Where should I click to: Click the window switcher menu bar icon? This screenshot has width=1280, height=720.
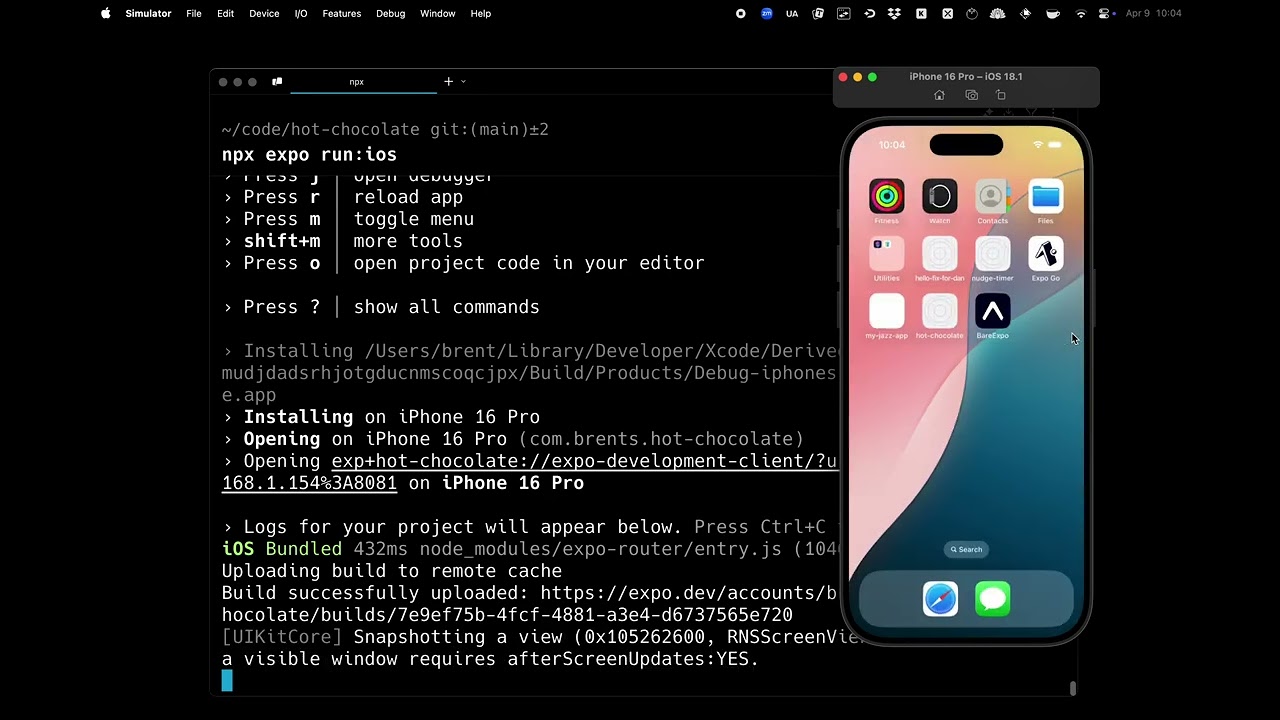843,13
